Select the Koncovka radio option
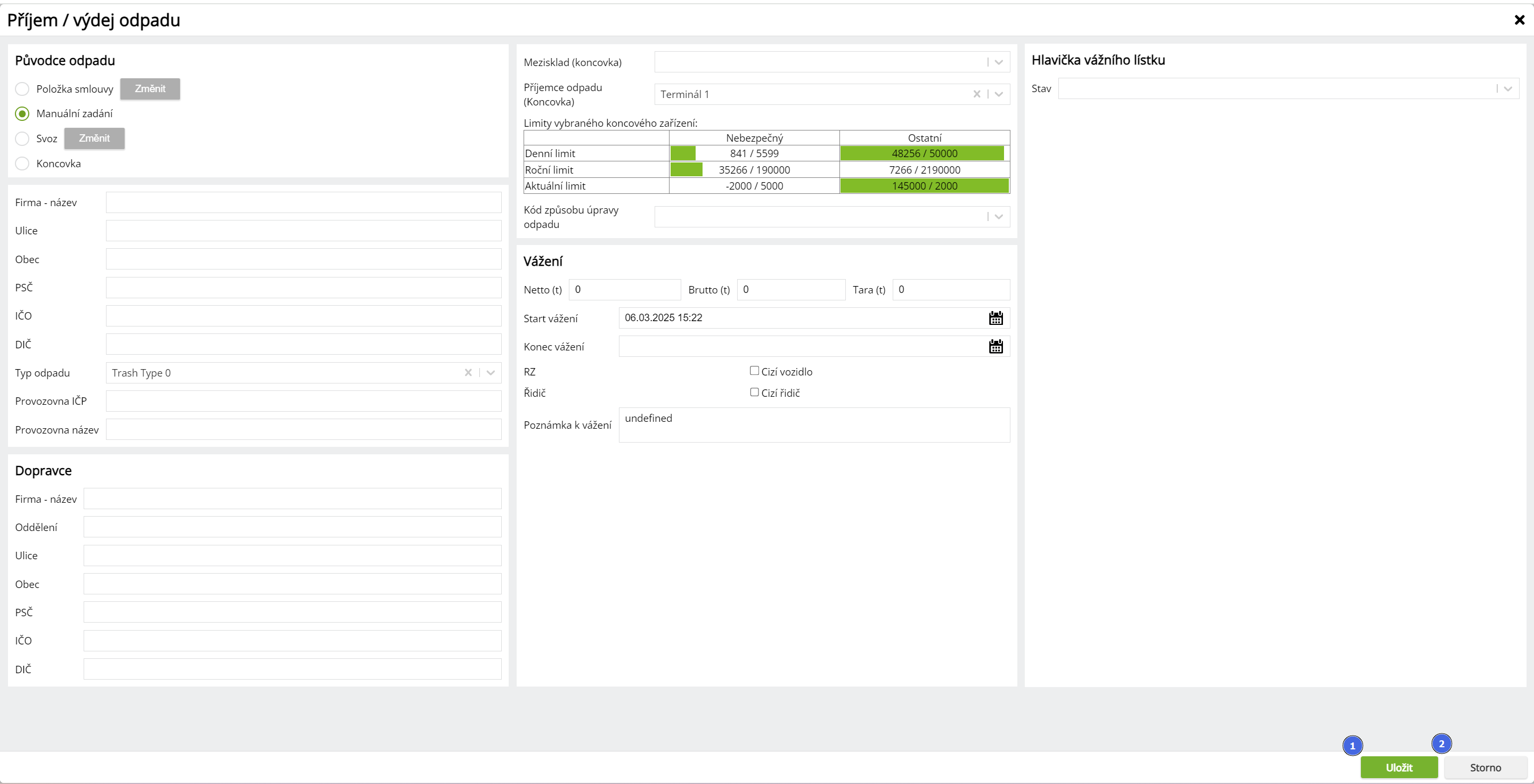 (22, 164)
